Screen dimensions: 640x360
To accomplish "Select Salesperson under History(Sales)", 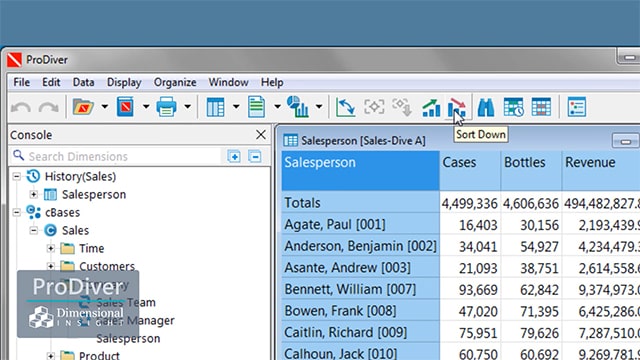I will (x=94, y=194).
